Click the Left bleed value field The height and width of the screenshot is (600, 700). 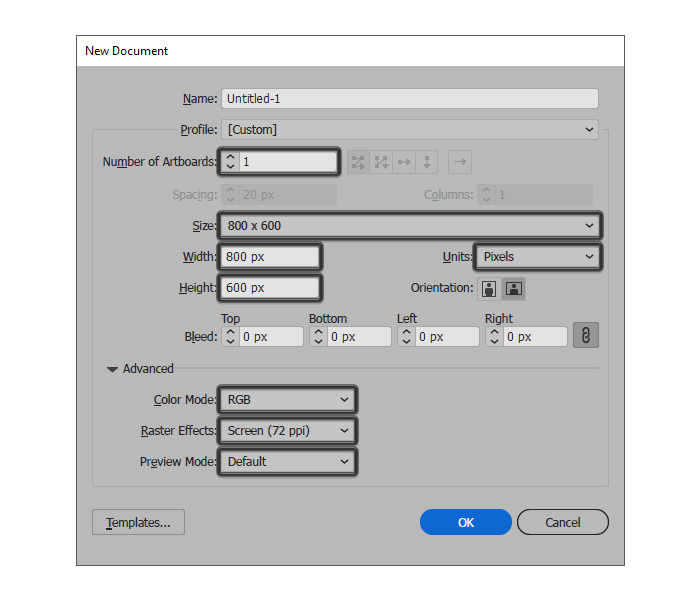coord(447,337)
